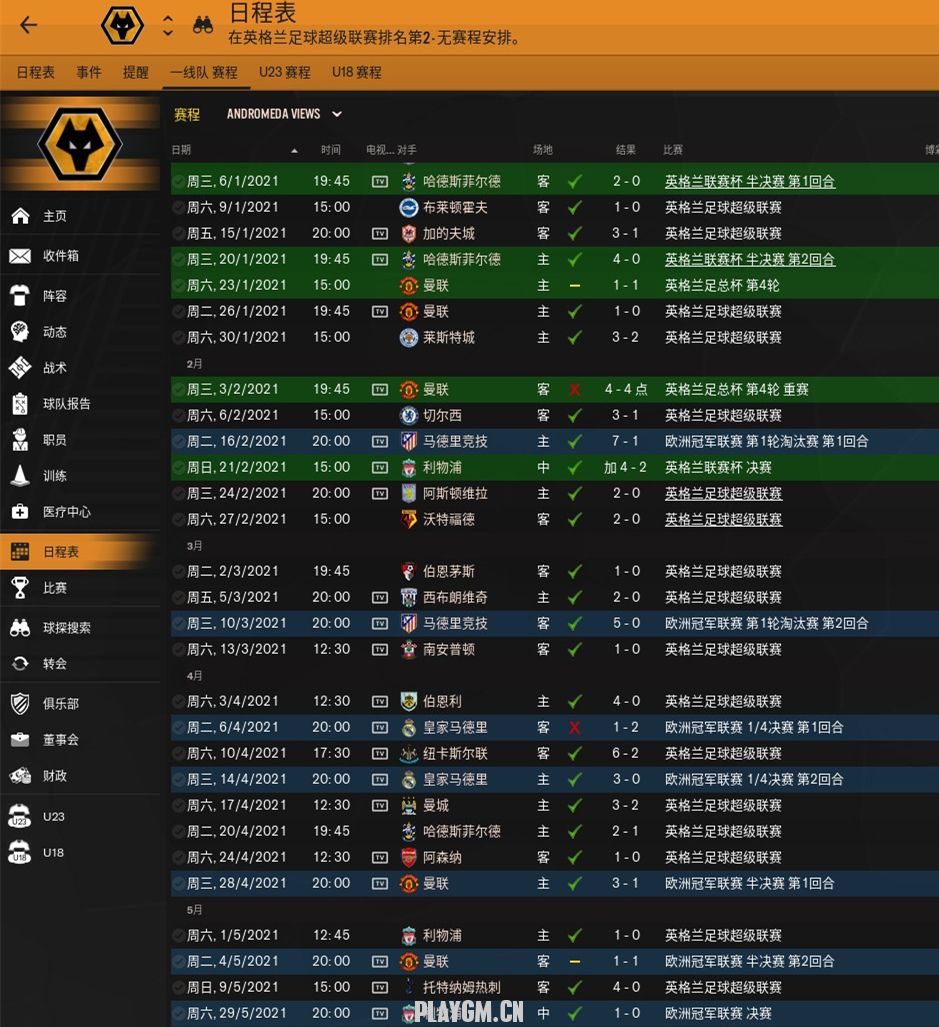Open 财政 finances in the sidebar
939x1027 pixels.
point(54,776)
